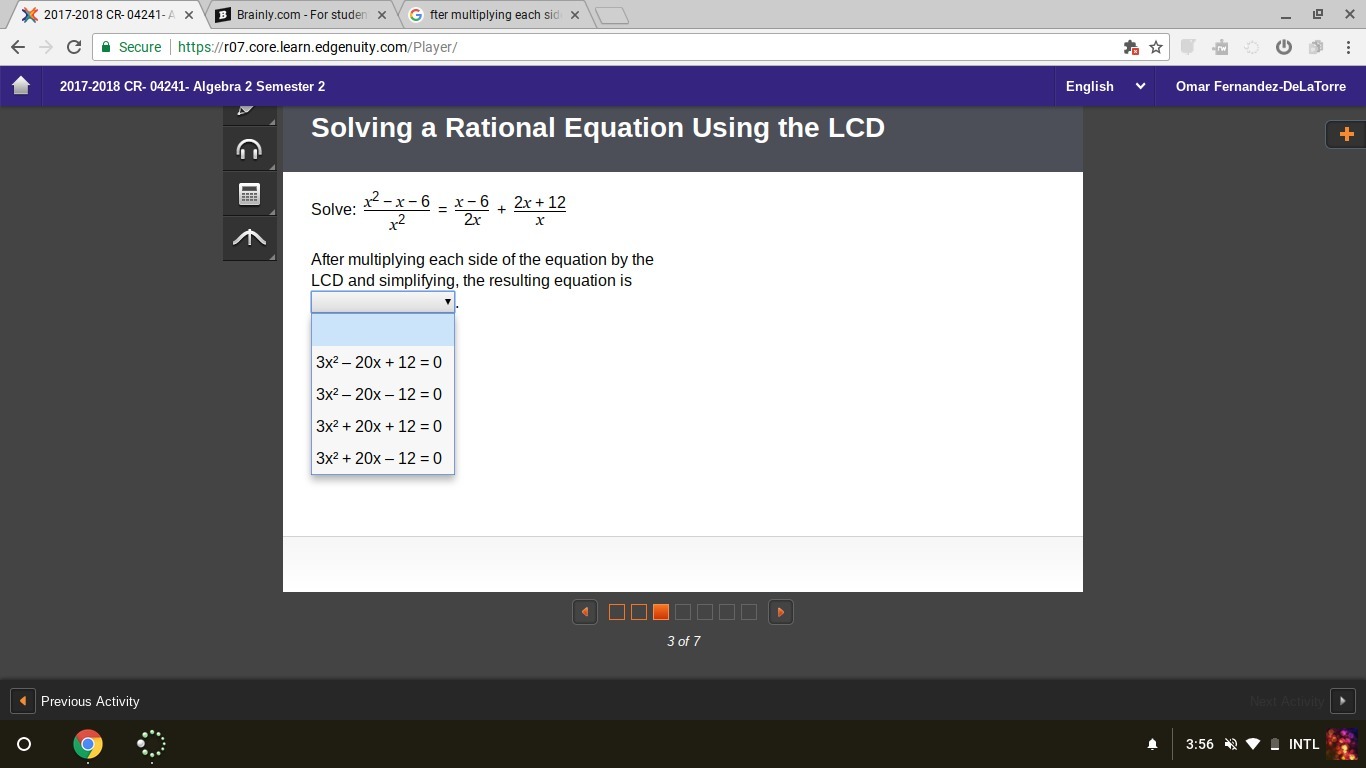Go to next question arrow
Image resolution: width=1366 pixels, height=768 pixels.
(781, 612)
